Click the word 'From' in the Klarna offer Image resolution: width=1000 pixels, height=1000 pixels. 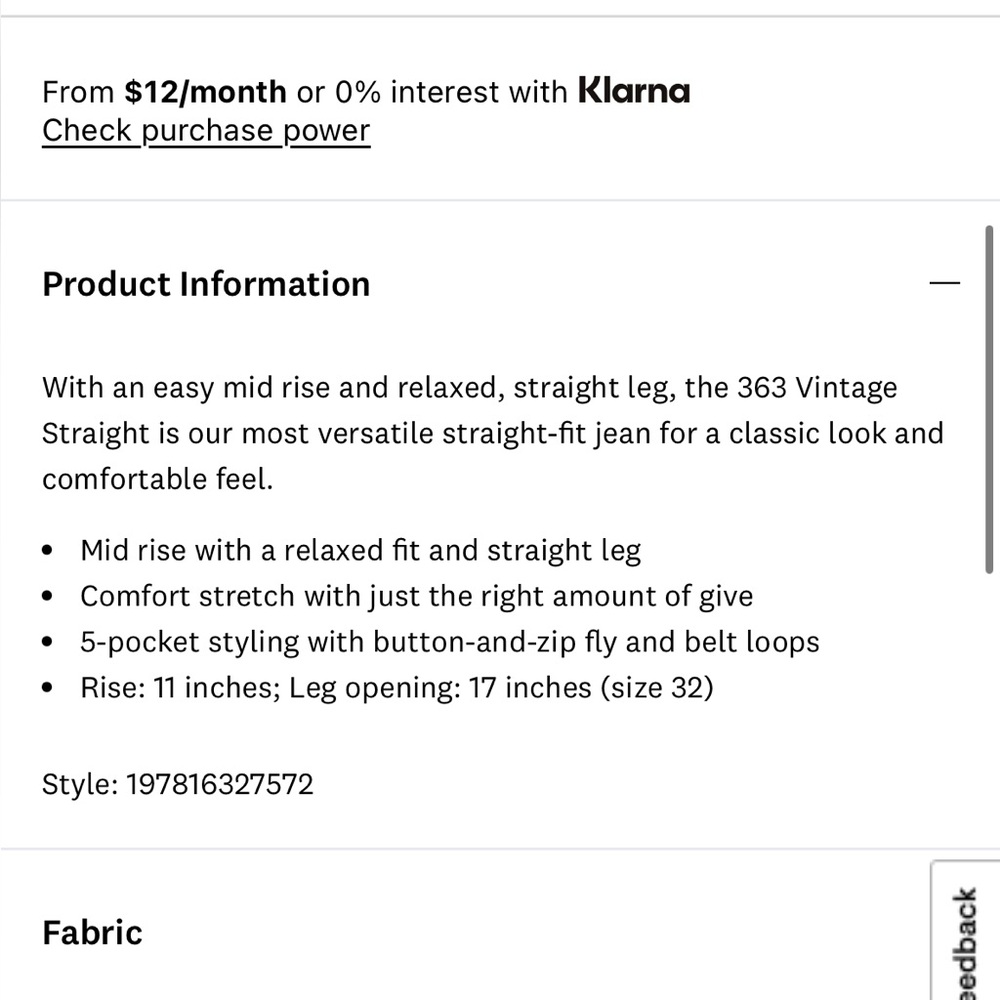[78, 92]
